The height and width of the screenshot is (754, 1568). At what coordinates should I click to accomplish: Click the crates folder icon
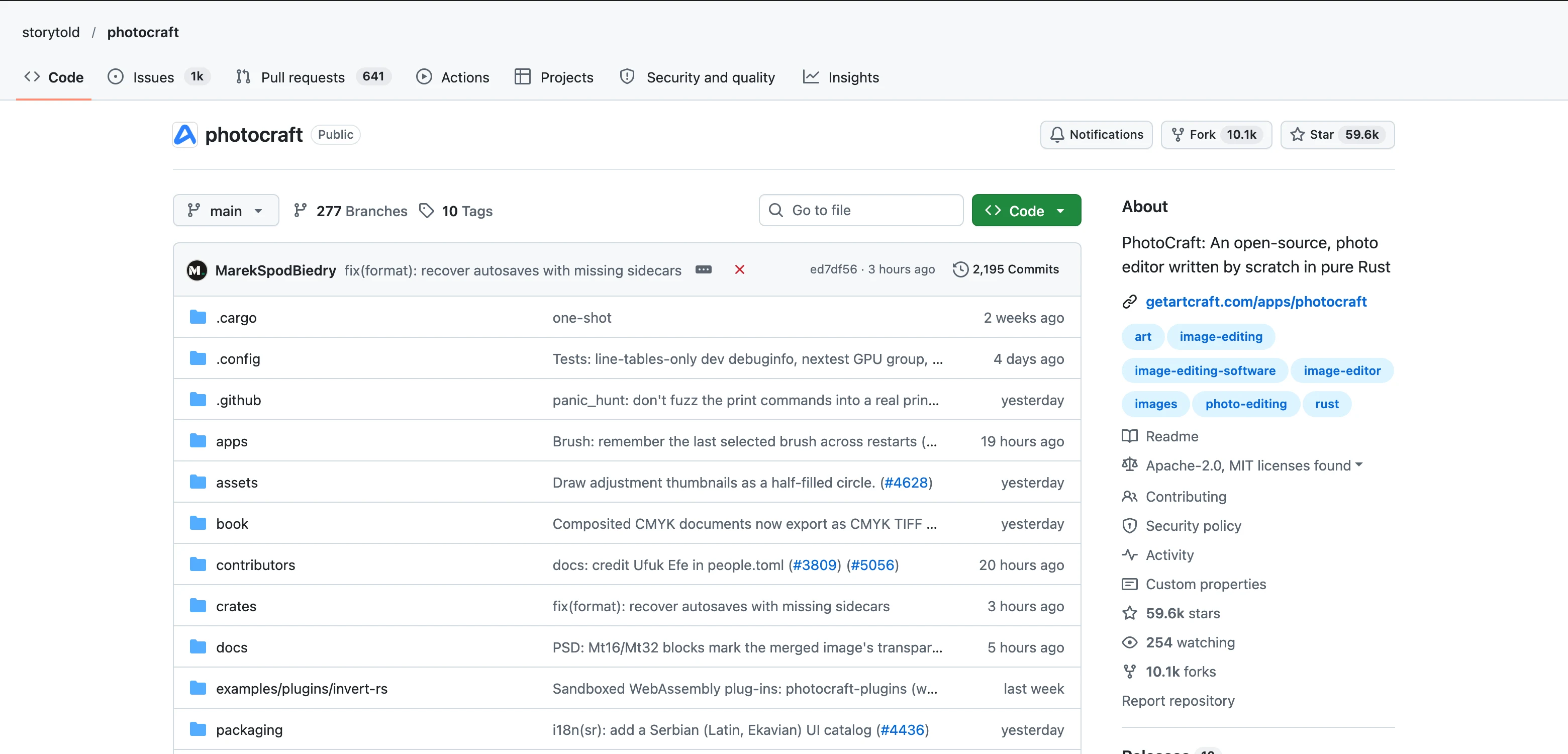198,605
